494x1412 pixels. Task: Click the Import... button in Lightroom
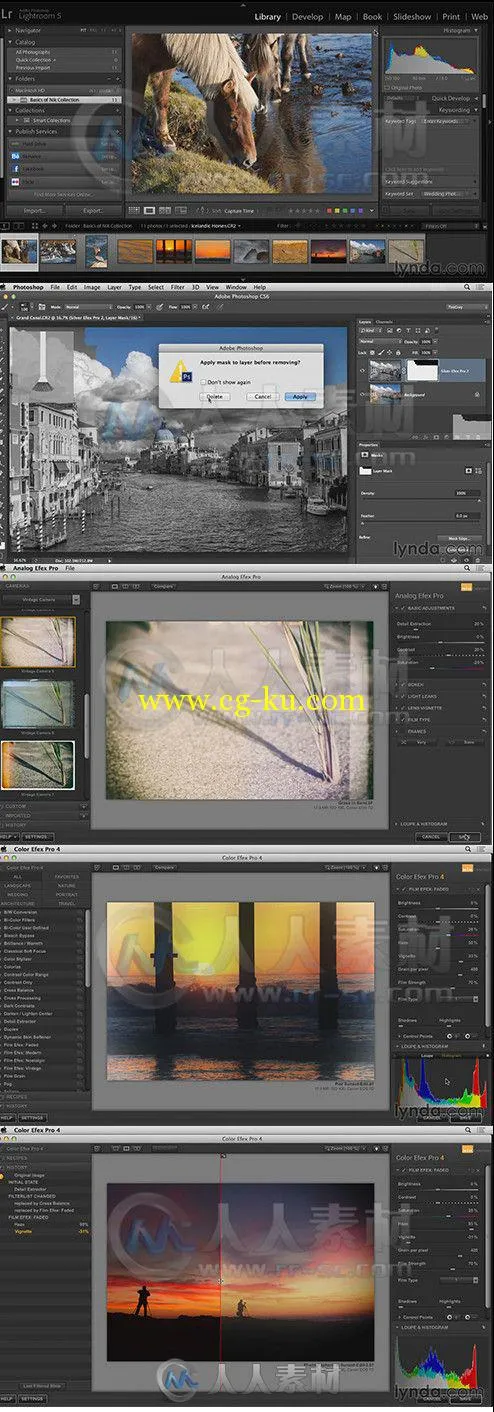pos(35,211)
